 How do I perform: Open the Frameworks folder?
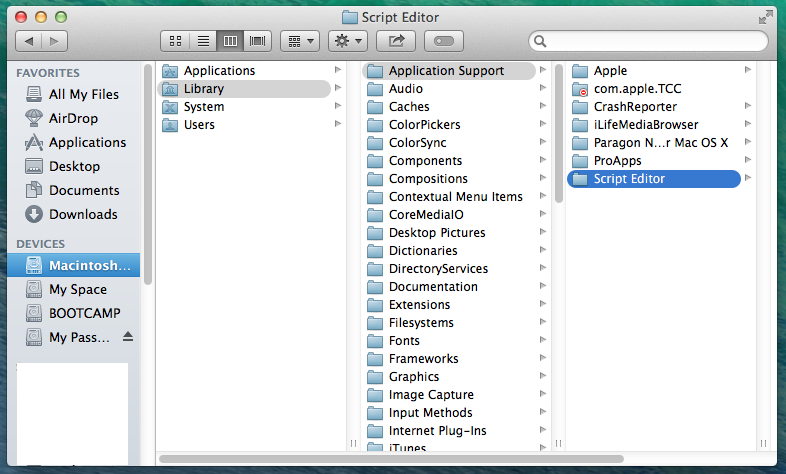tap(449, 359)
